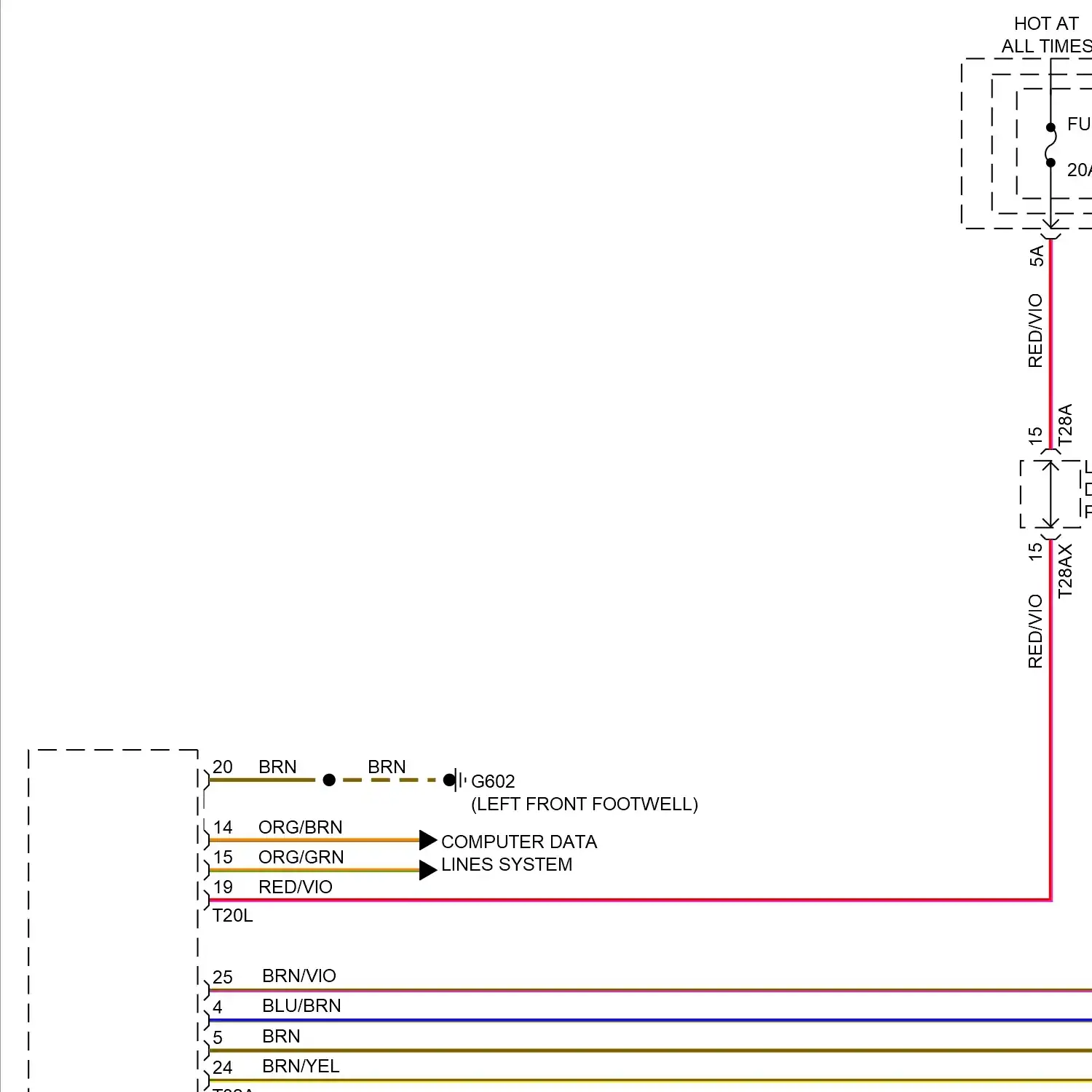Click the upper fuse terminal dot

1051,127
